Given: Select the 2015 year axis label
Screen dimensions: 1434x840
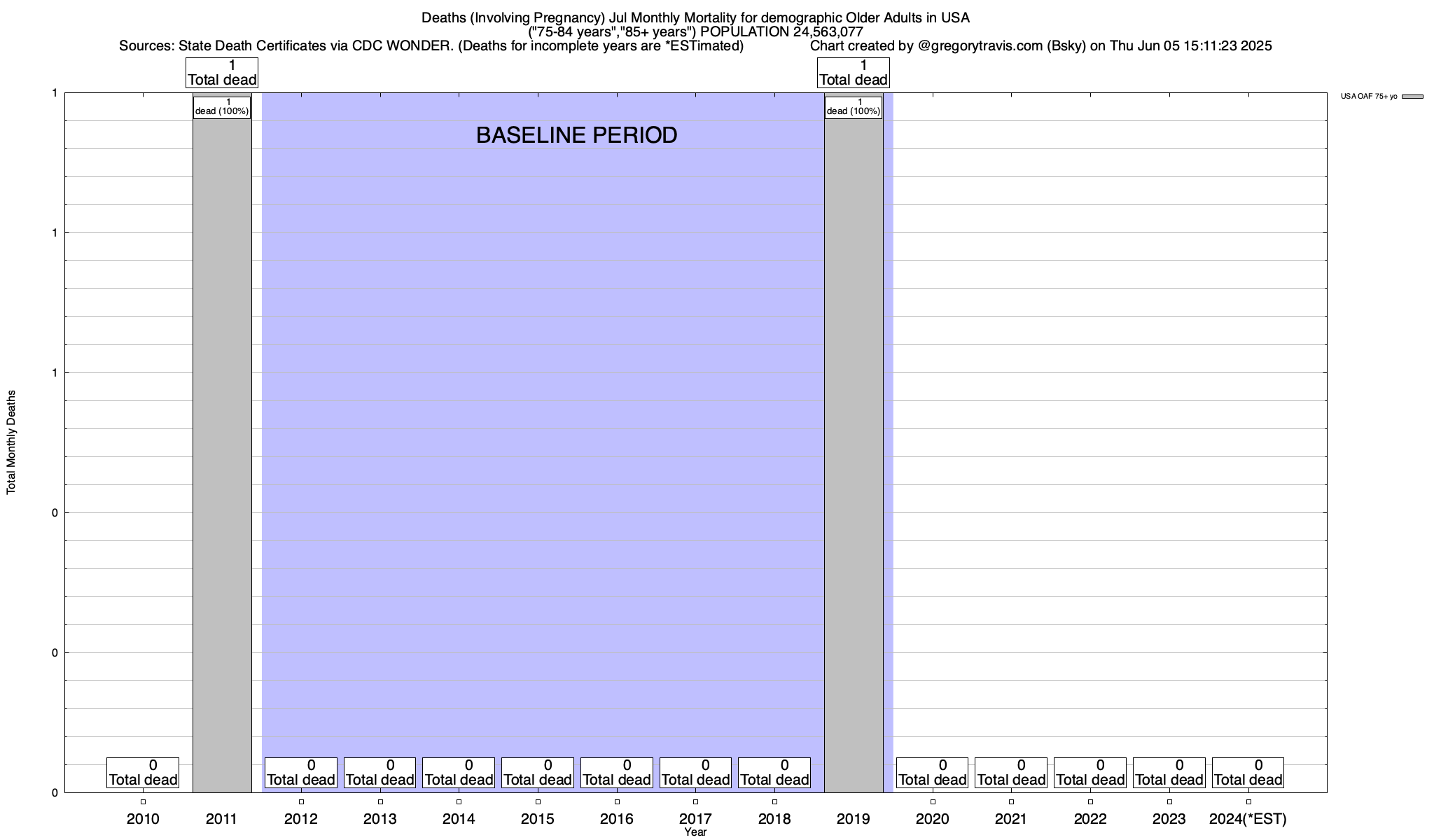Looking at the screenshot, I should click(538, 819).
